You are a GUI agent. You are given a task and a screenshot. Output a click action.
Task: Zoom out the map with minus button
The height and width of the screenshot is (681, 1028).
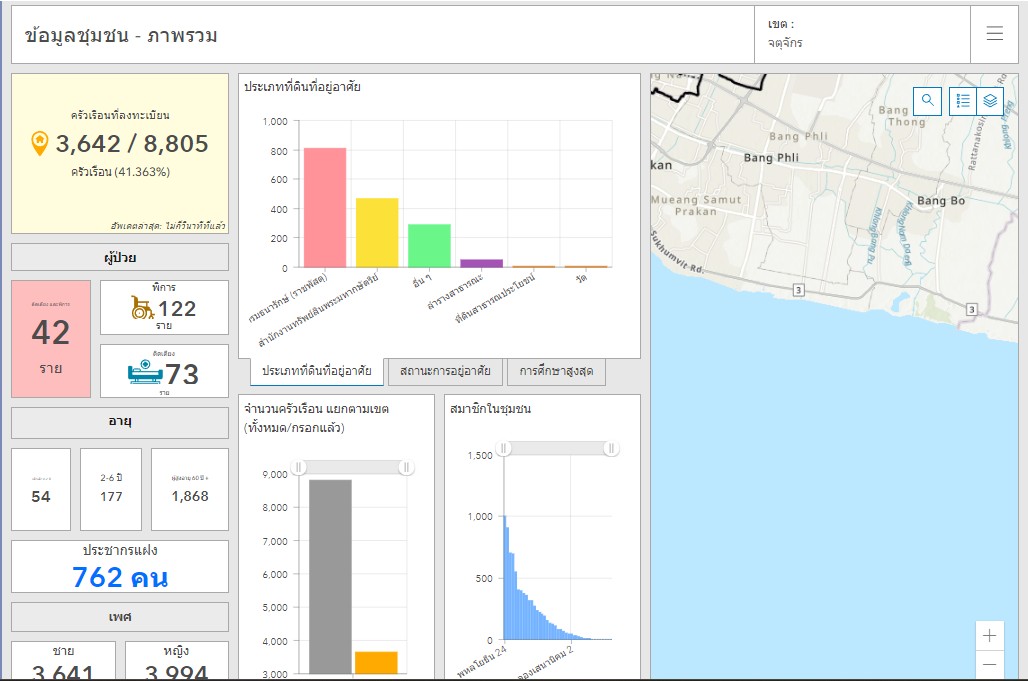[x=989, y=664]
